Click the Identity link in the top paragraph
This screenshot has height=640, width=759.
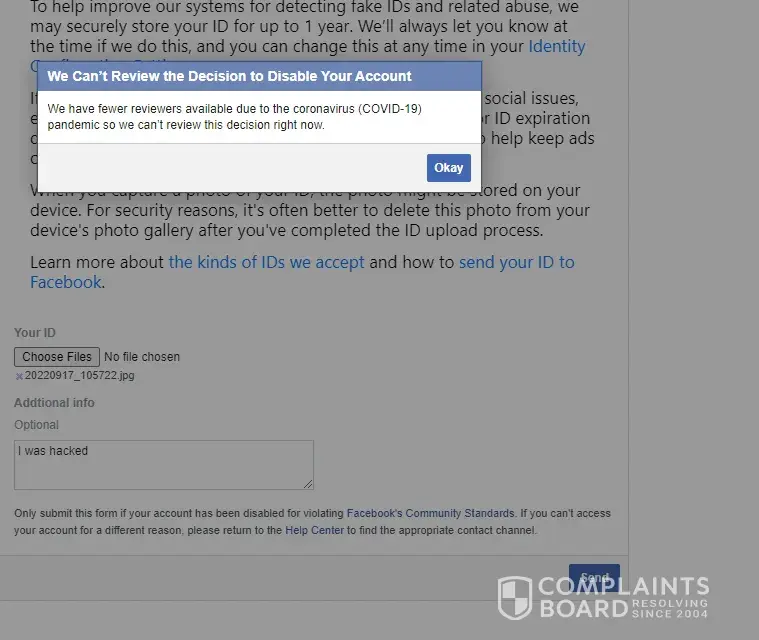click(557, 46)
